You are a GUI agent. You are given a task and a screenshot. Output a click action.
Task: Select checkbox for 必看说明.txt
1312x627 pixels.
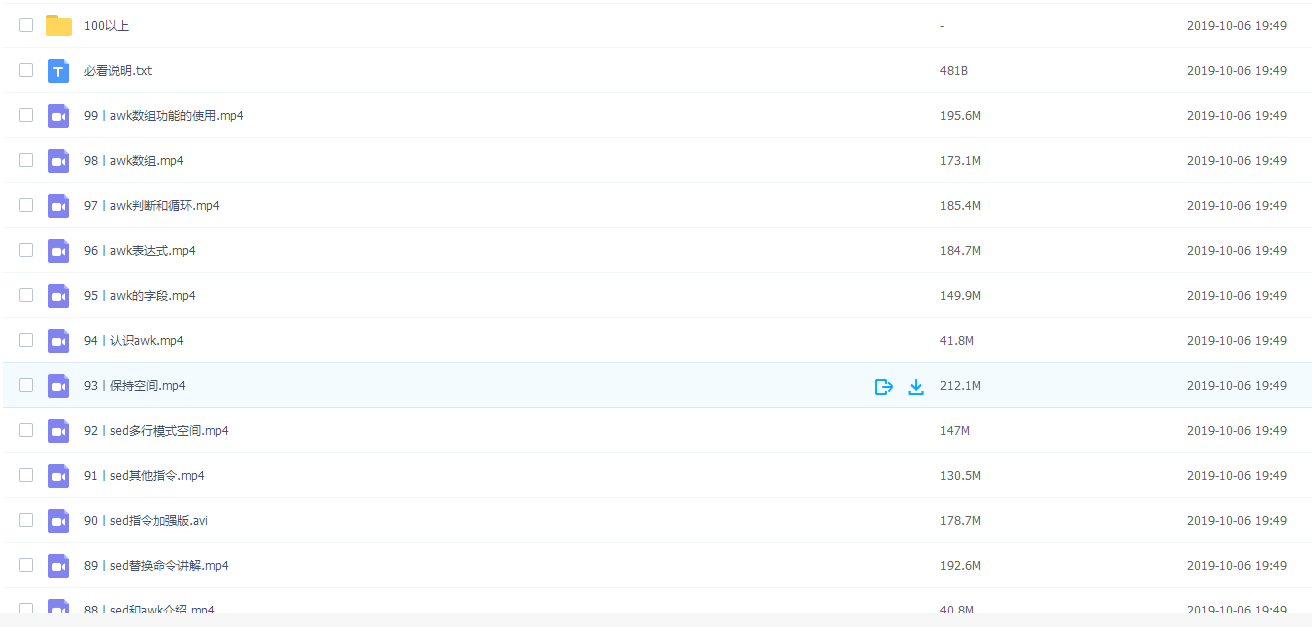(x=26, y=70)
